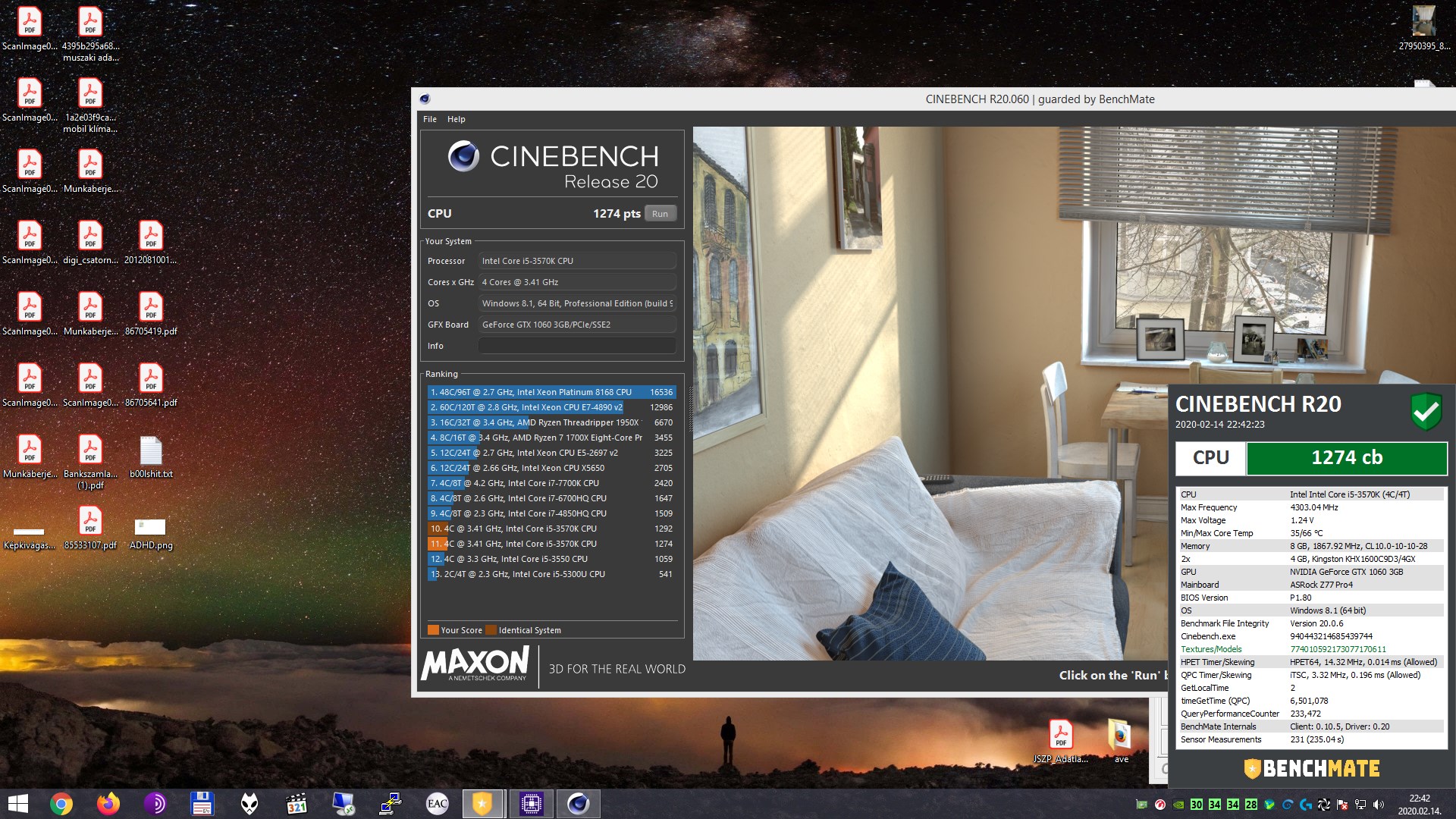
Task: Click the tray temperature reading 30
Action: click(x=1197, y=805)
